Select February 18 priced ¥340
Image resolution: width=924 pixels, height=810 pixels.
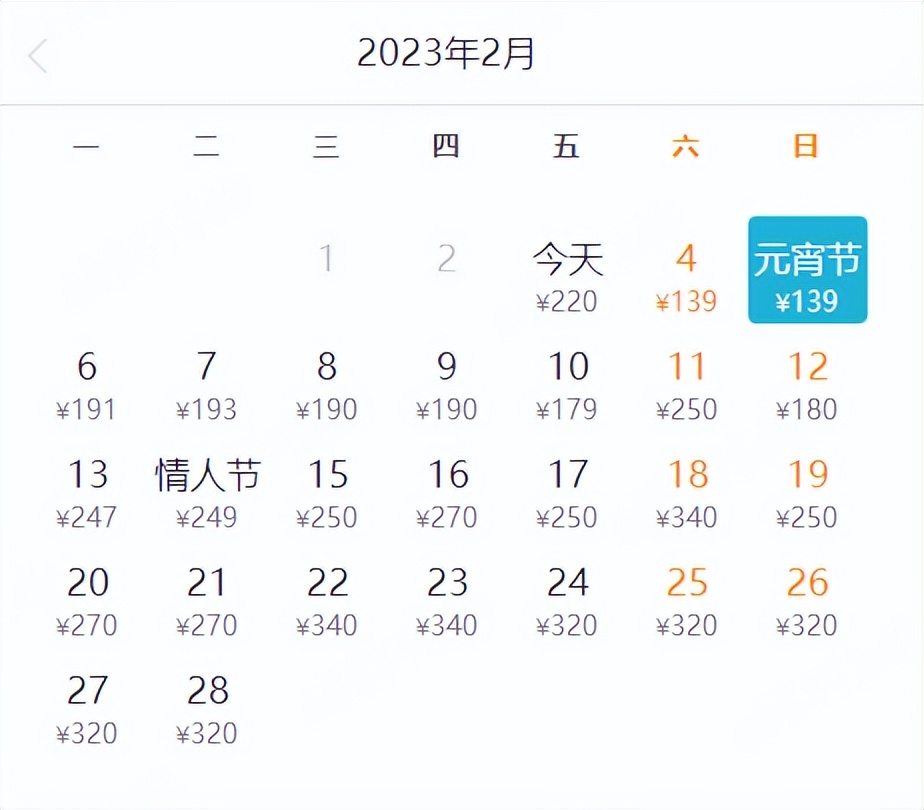[687, 490]
